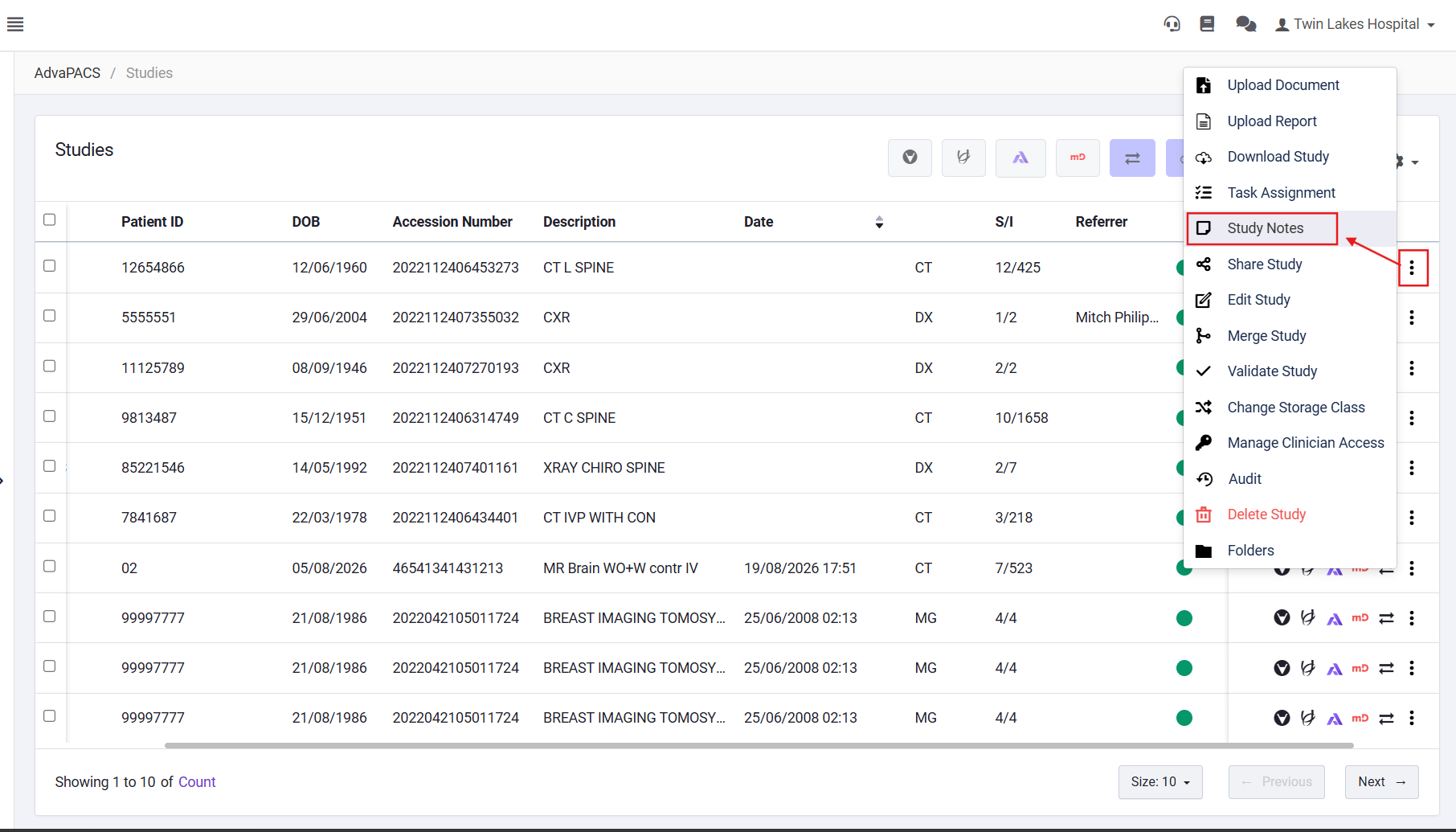This screenshot has height=832, width=1456.
Task: Check the box for patient 12654866
Action: [50, 266]
